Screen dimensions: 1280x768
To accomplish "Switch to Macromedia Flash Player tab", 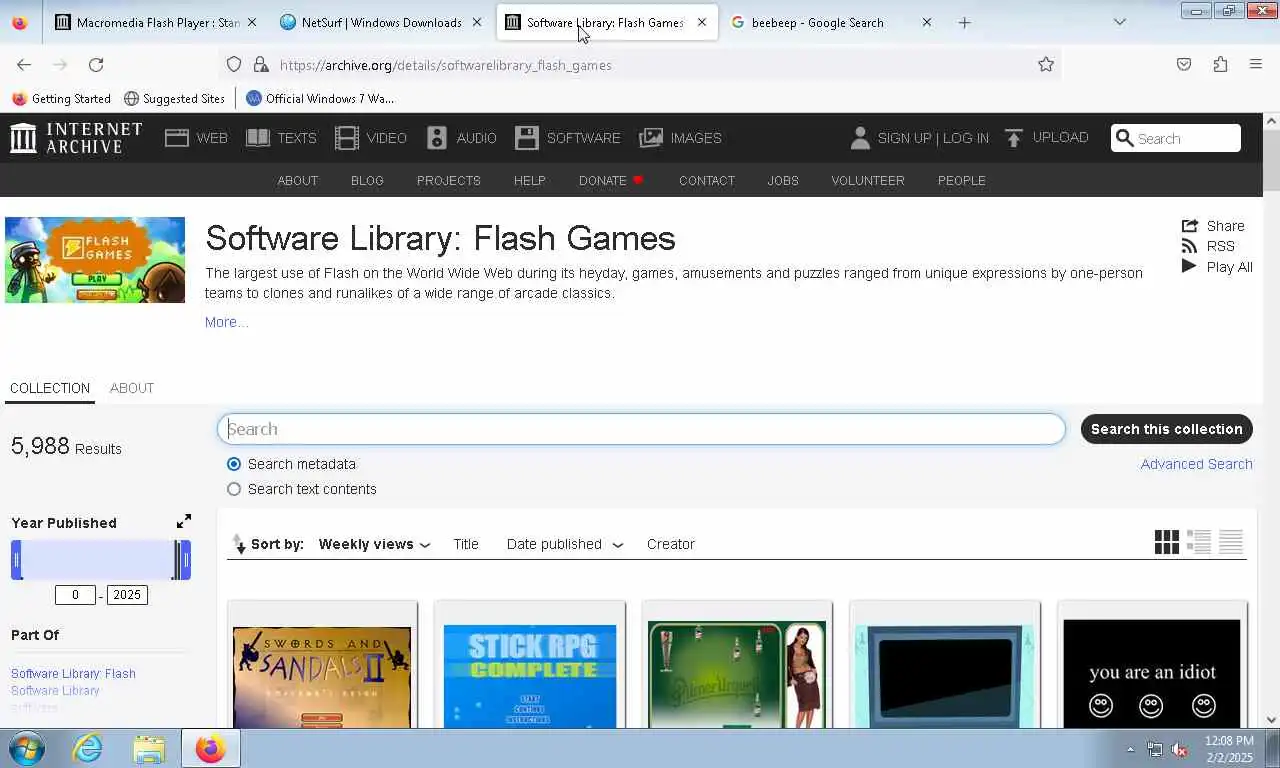I will (157, 22).
